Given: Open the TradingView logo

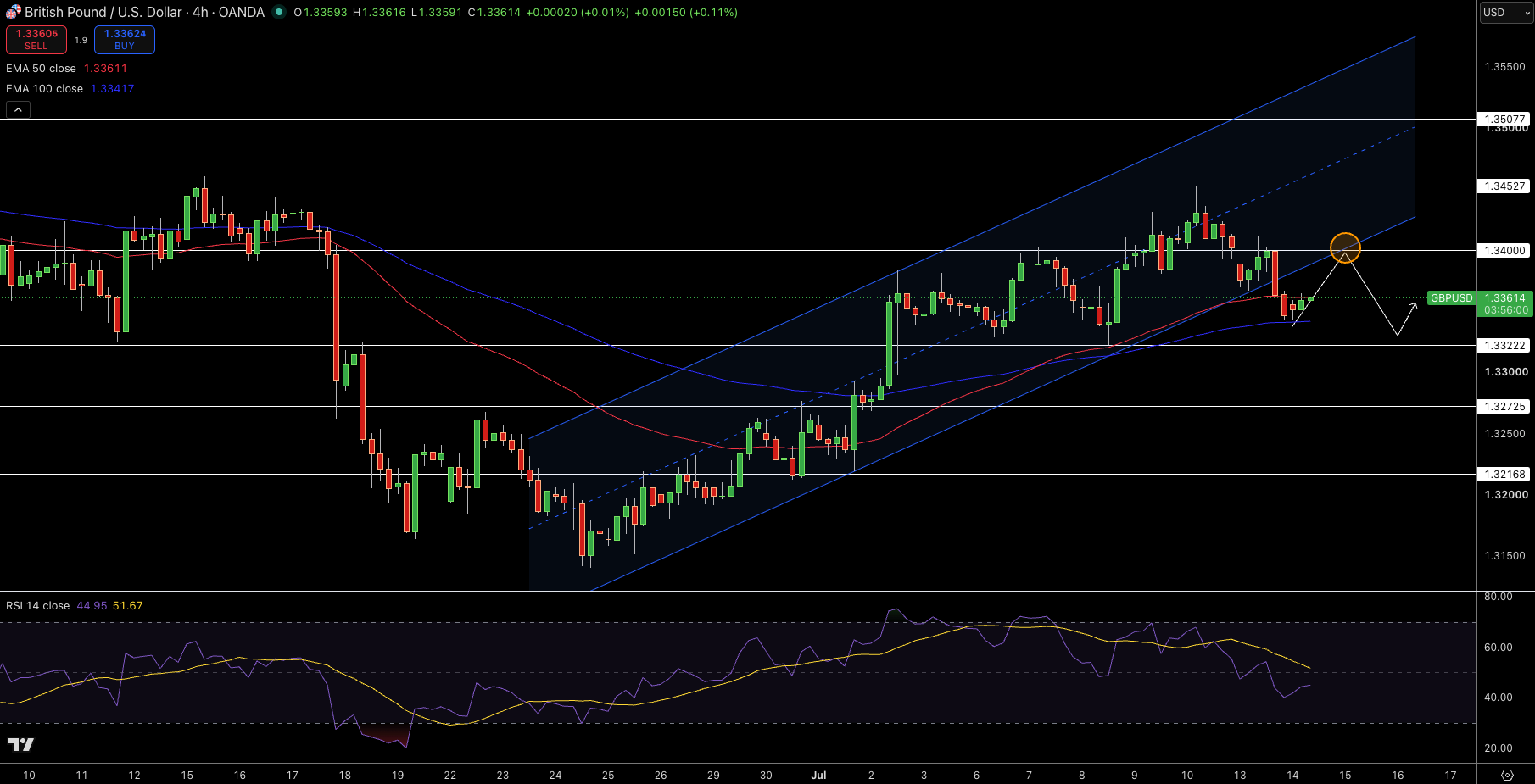Looking at the screenshot, I should tap(21, 744).
